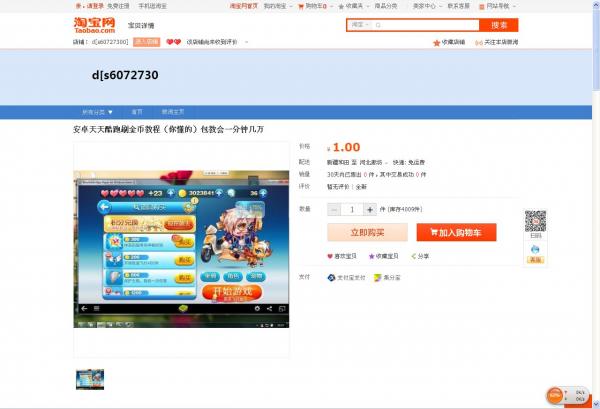
Task: Focus the Taobao search input field
Action: (x=426, y=25)
